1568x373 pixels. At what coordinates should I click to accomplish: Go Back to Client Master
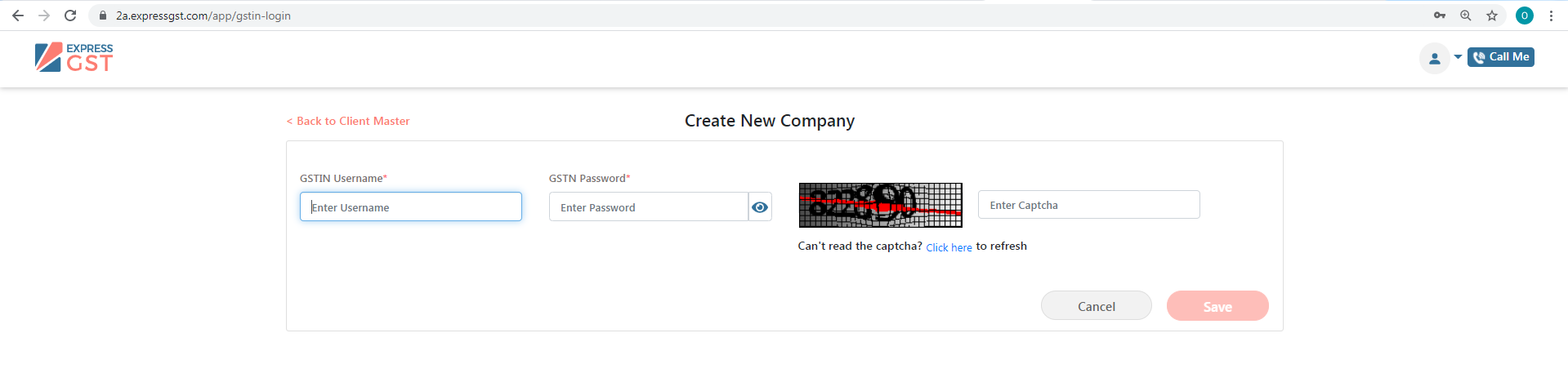(x=348, y=121)
